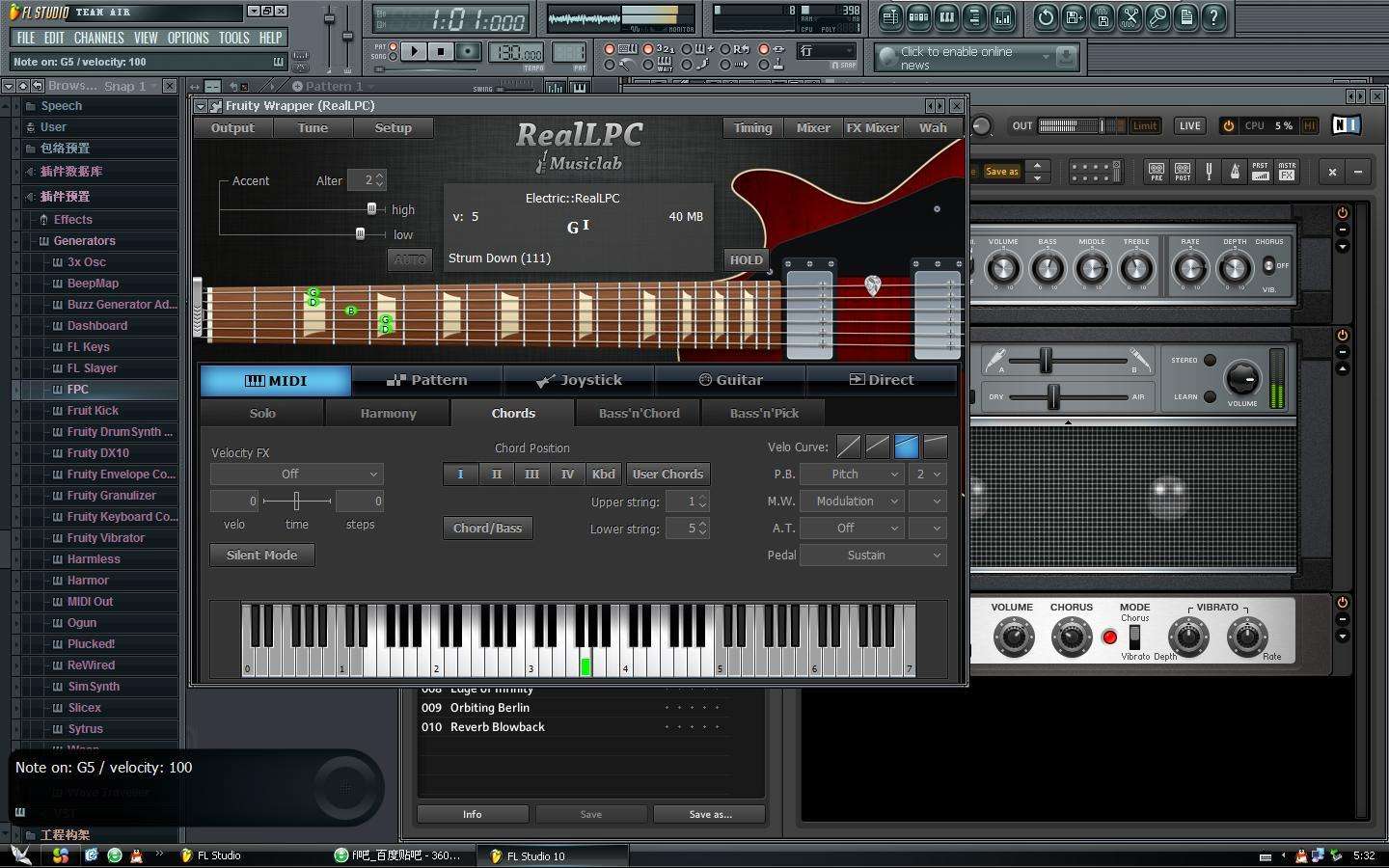The width and height of the screenshot is (1389, 868).
Task: Switch to the Pattern tab
Action: (x=427, y=380)
